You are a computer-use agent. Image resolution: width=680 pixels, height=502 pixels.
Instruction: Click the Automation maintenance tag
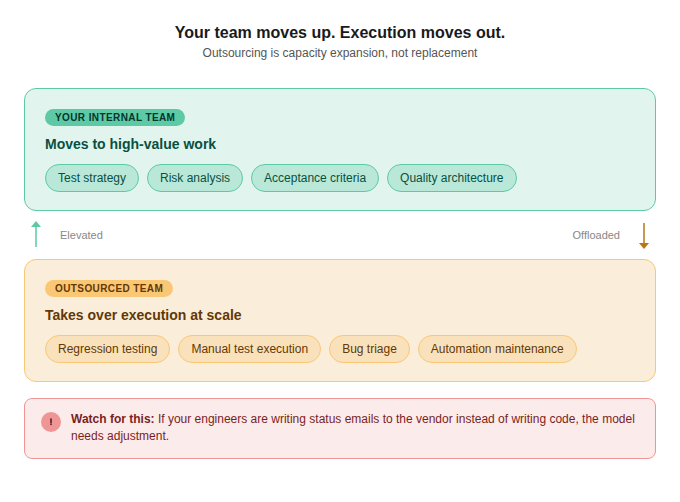(x=497, y=349)
